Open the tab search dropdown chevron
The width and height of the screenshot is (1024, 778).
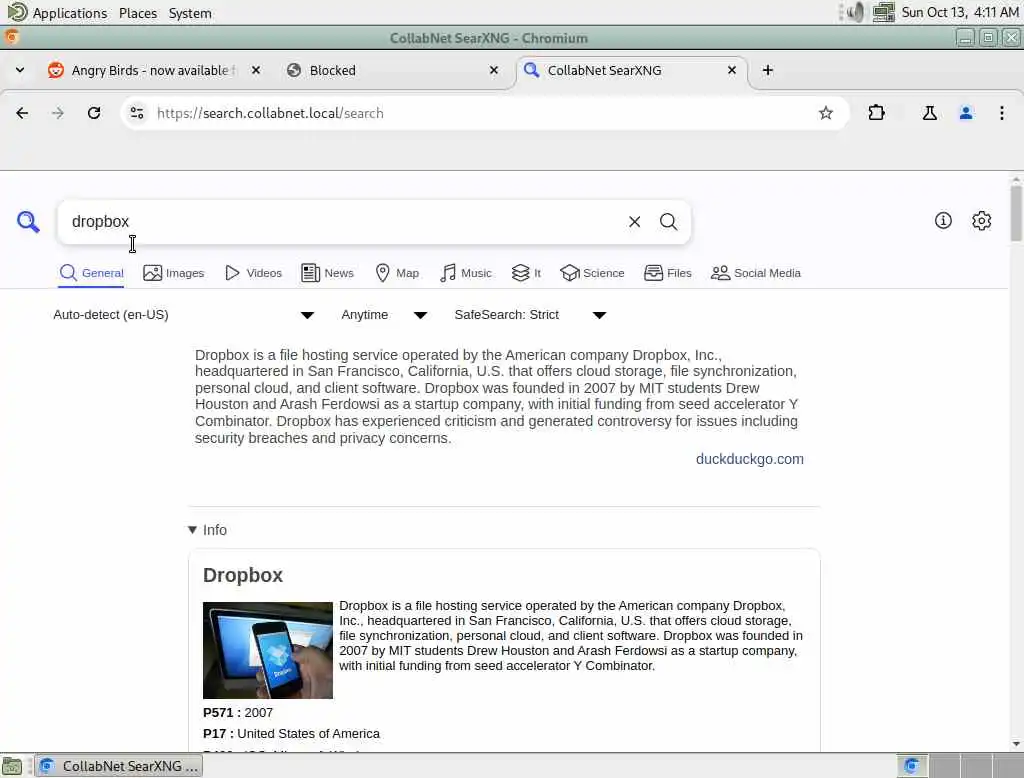coord(20,70)
